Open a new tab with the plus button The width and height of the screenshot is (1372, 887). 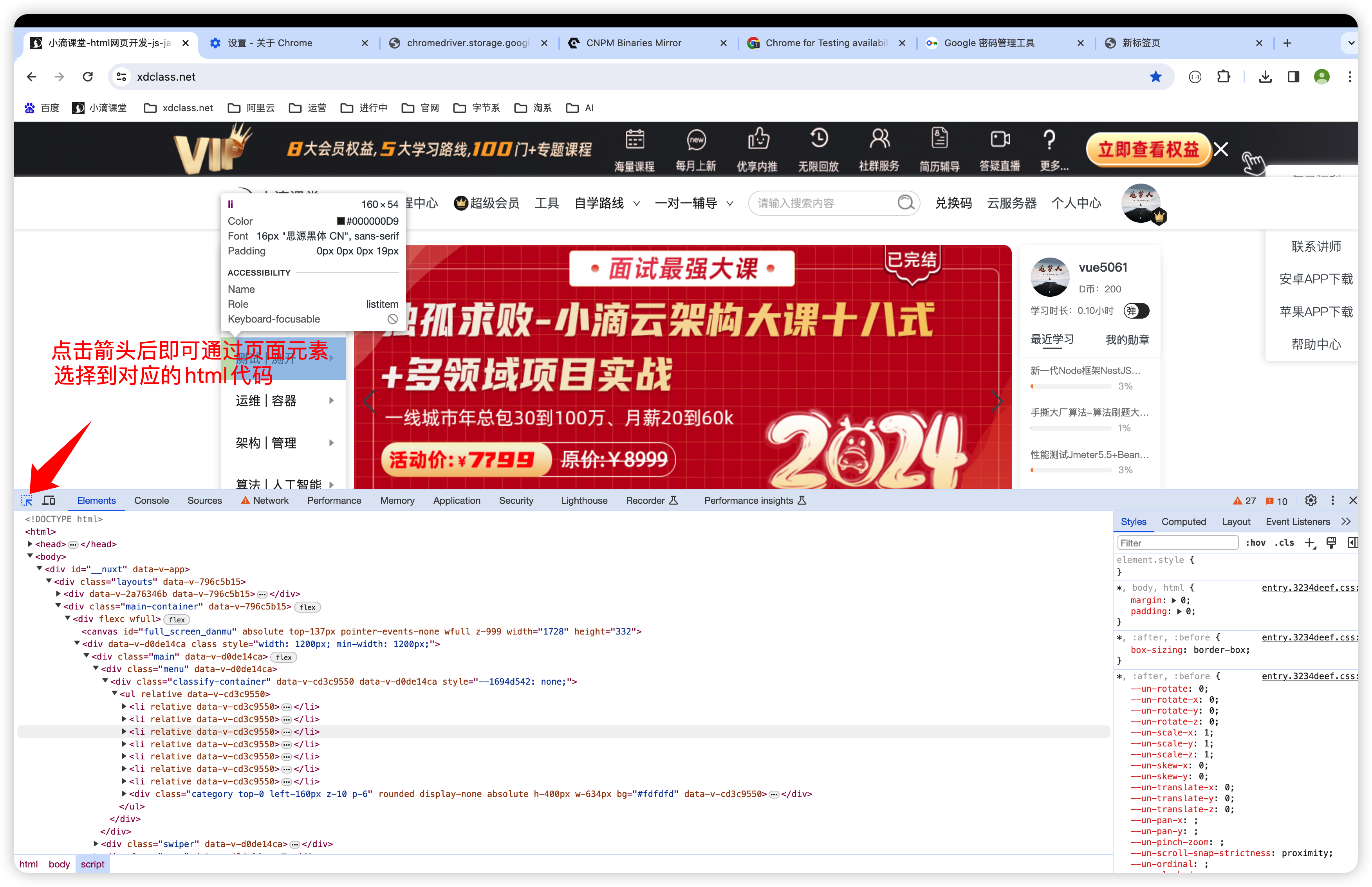click(1287, 43)
